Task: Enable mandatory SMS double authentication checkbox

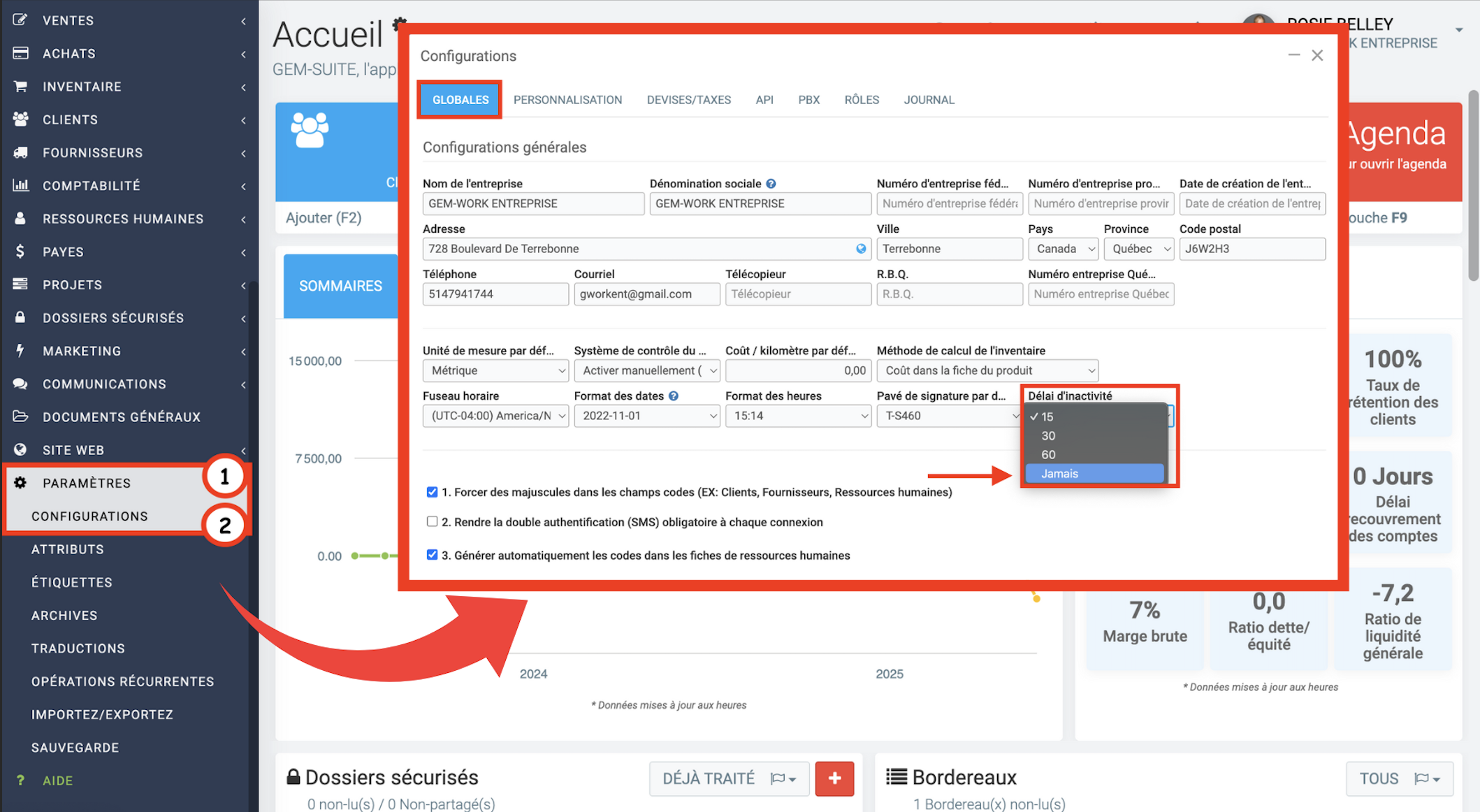Action: tap(432, 521)
